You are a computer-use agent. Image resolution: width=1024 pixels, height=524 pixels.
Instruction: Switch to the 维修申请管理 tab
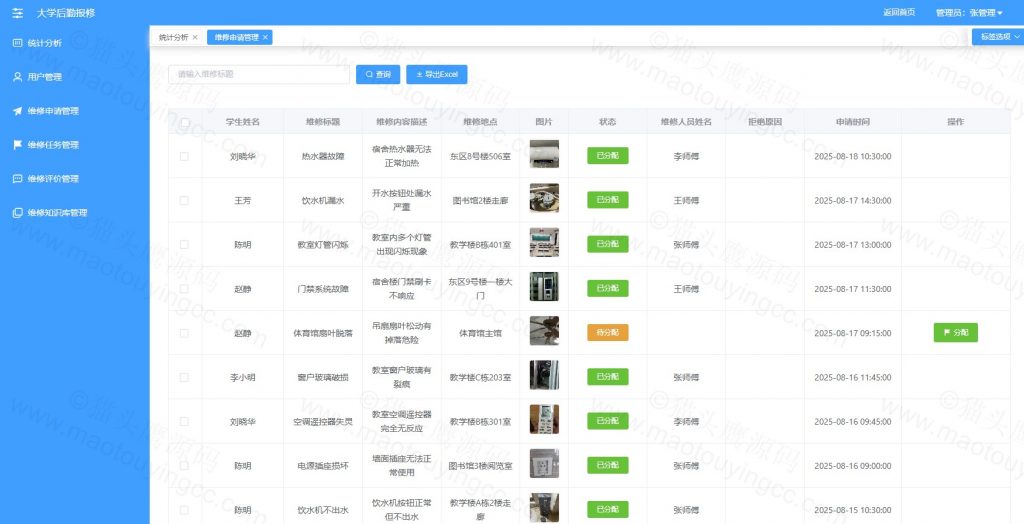point(236,38)
